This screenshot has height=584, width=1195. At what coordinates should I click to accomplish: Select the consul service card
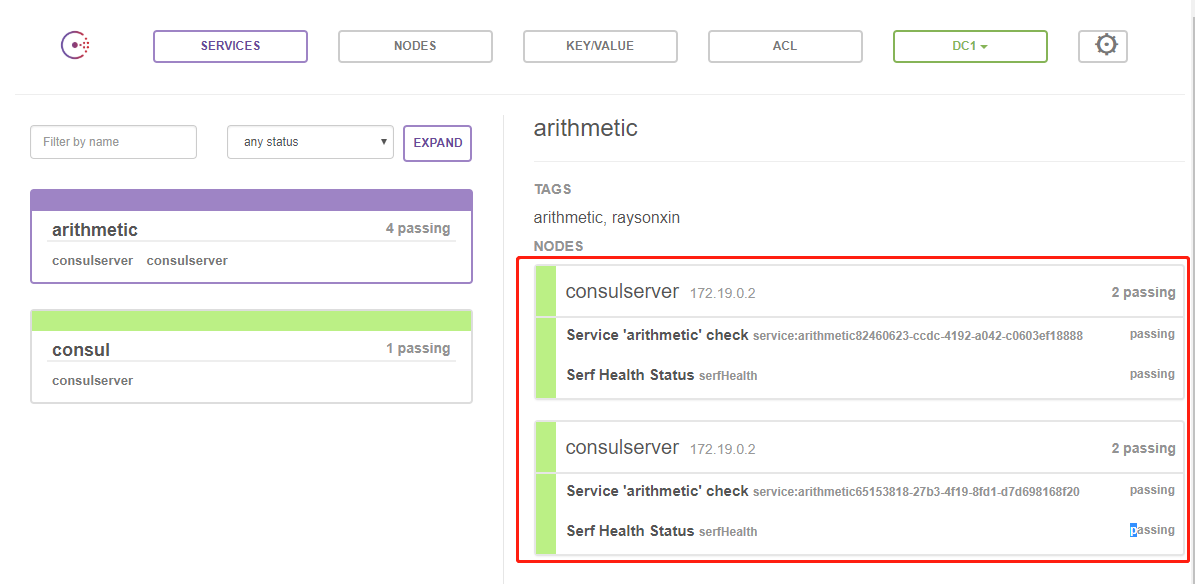coord(251,356)
